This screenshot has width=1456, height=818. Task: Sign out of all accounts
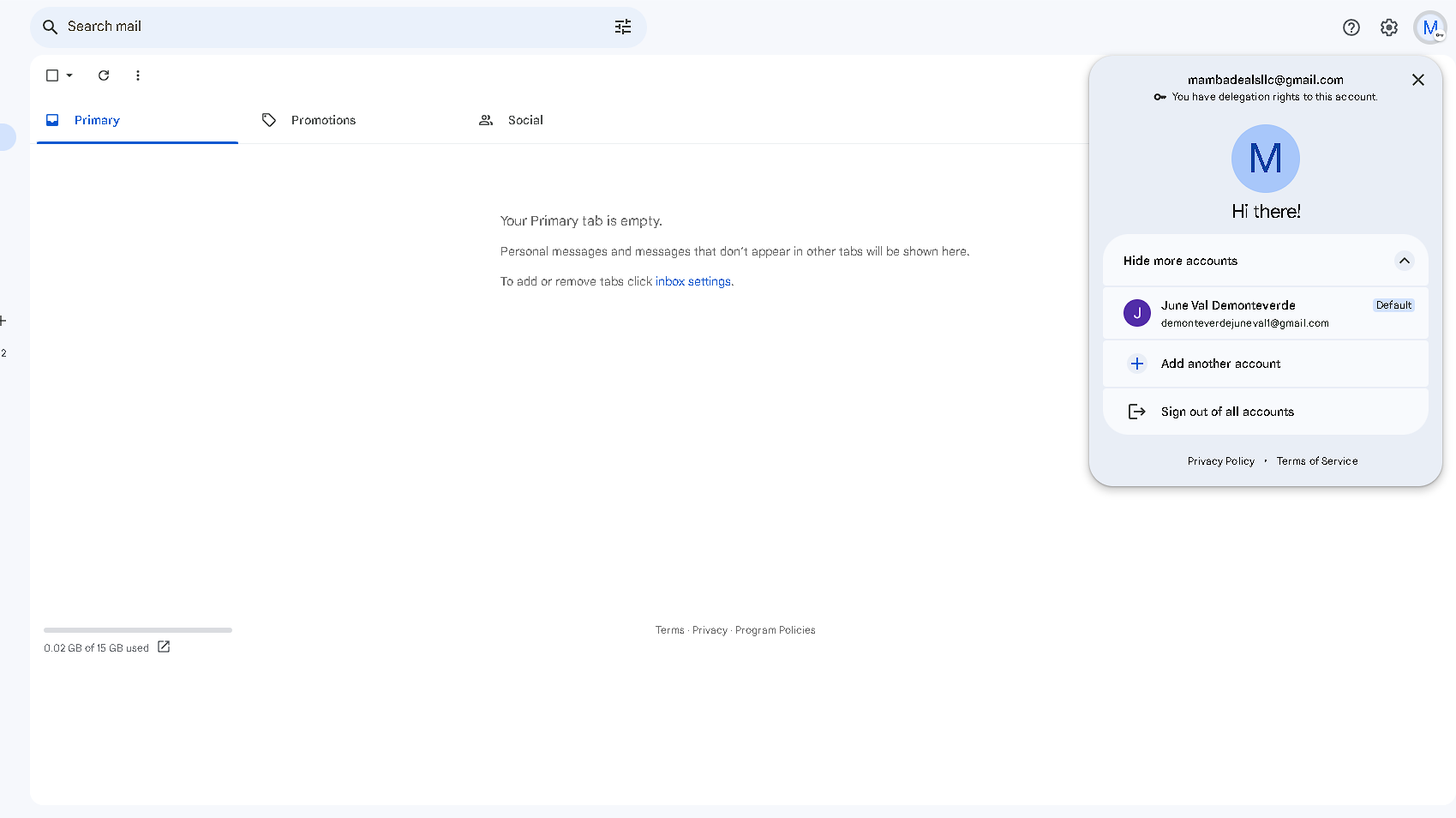click(x=1266, y=412)
